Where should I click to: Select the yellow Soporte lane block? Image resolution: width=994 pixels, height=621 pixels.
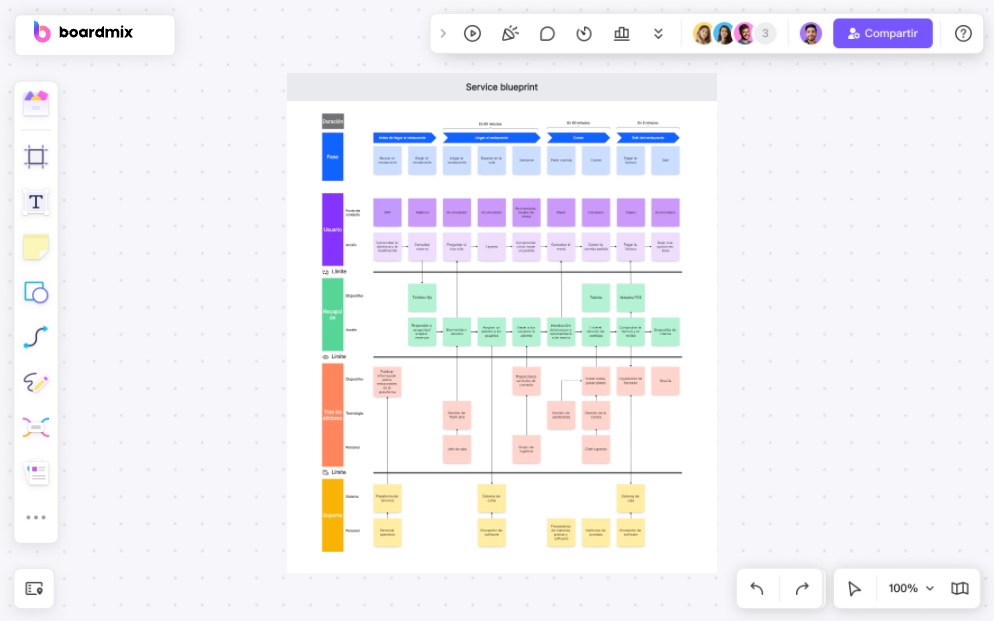332,515
